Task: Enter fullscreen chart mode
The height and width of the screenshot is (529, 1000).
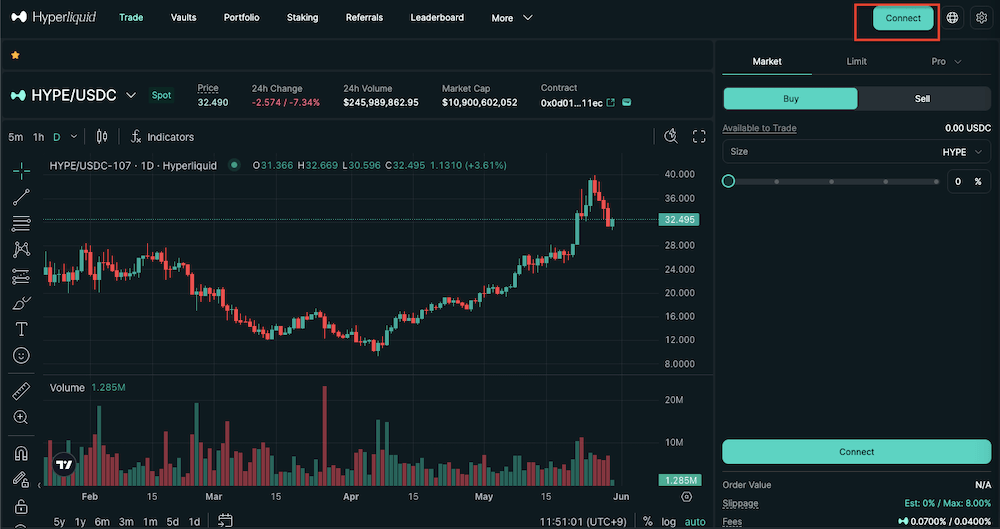Action: 699,137
